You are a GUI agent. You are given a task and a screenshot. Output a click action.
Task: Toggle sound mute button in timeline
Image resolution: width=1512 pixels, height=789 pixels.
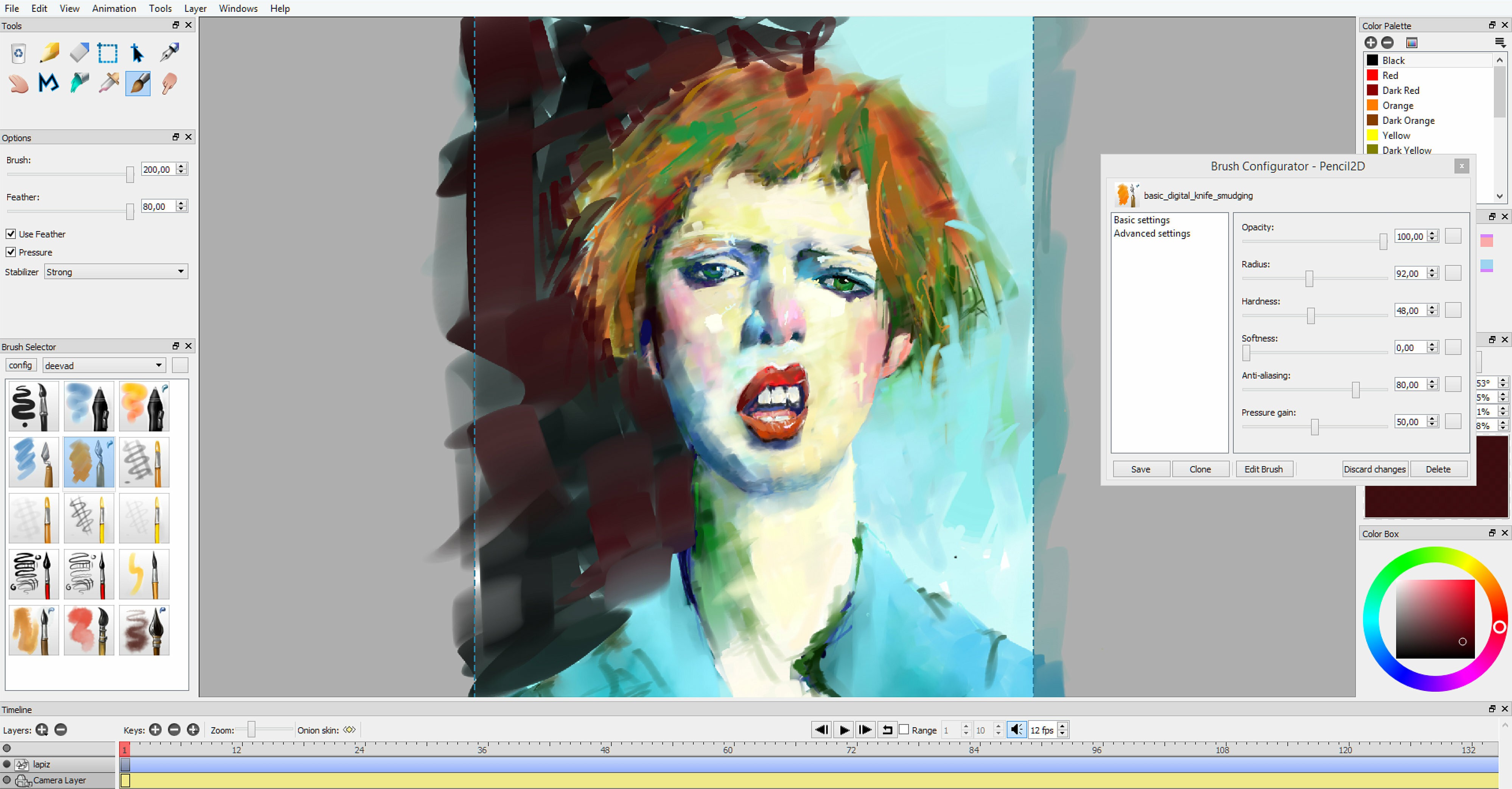tap(1016, 730)
